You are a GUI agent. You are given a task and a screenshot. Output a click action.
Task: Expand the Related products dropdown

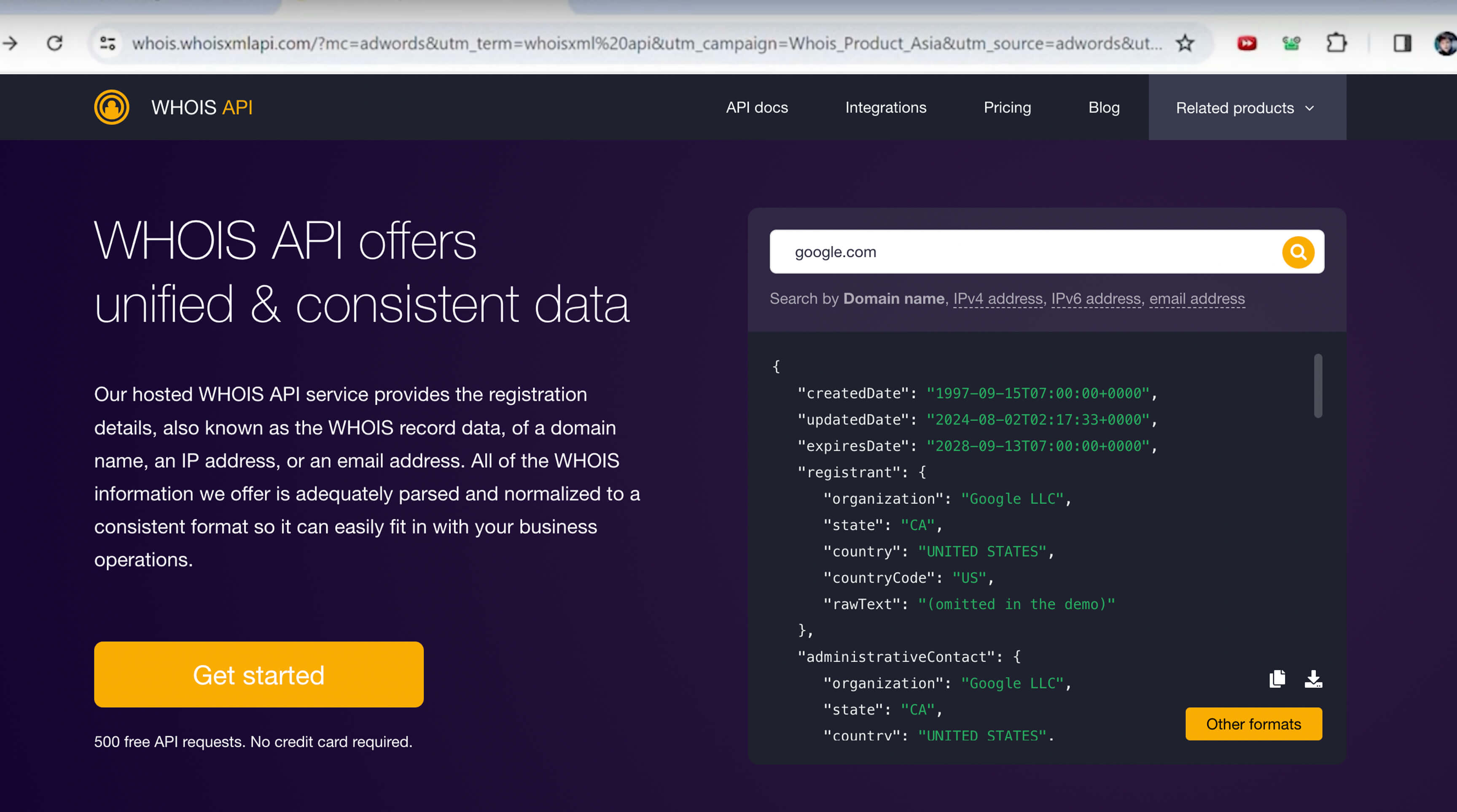click(x=1246, y=108)
